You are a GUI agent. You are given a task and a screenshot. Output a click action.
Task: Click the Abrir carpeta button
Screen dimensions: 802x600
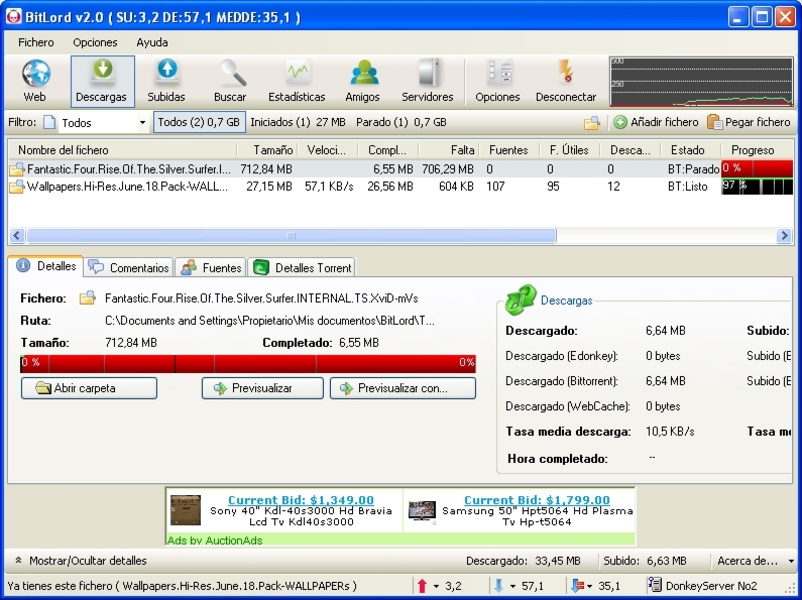tap(89, 388)
